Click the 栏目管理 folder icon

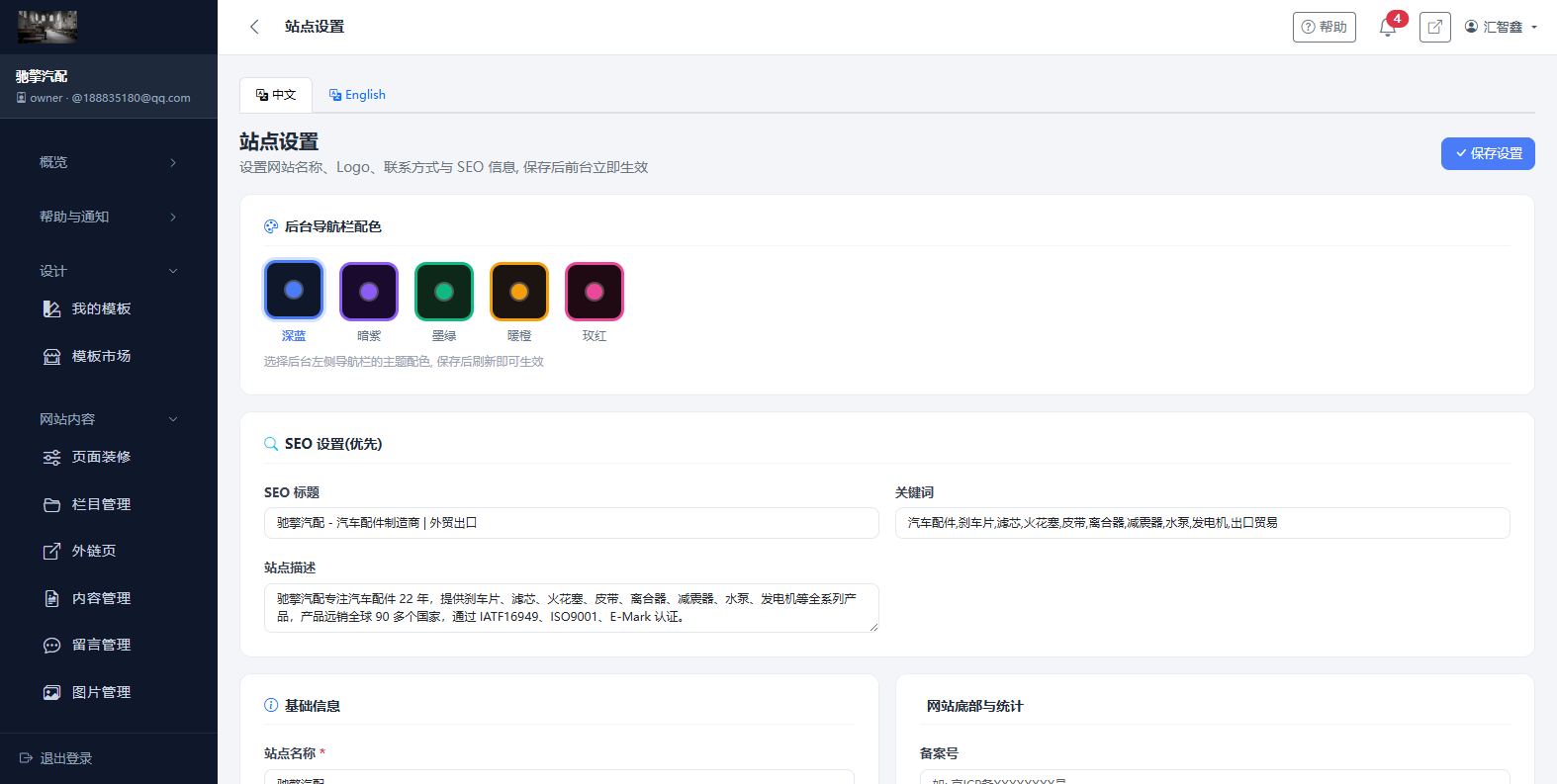(52, 504)
